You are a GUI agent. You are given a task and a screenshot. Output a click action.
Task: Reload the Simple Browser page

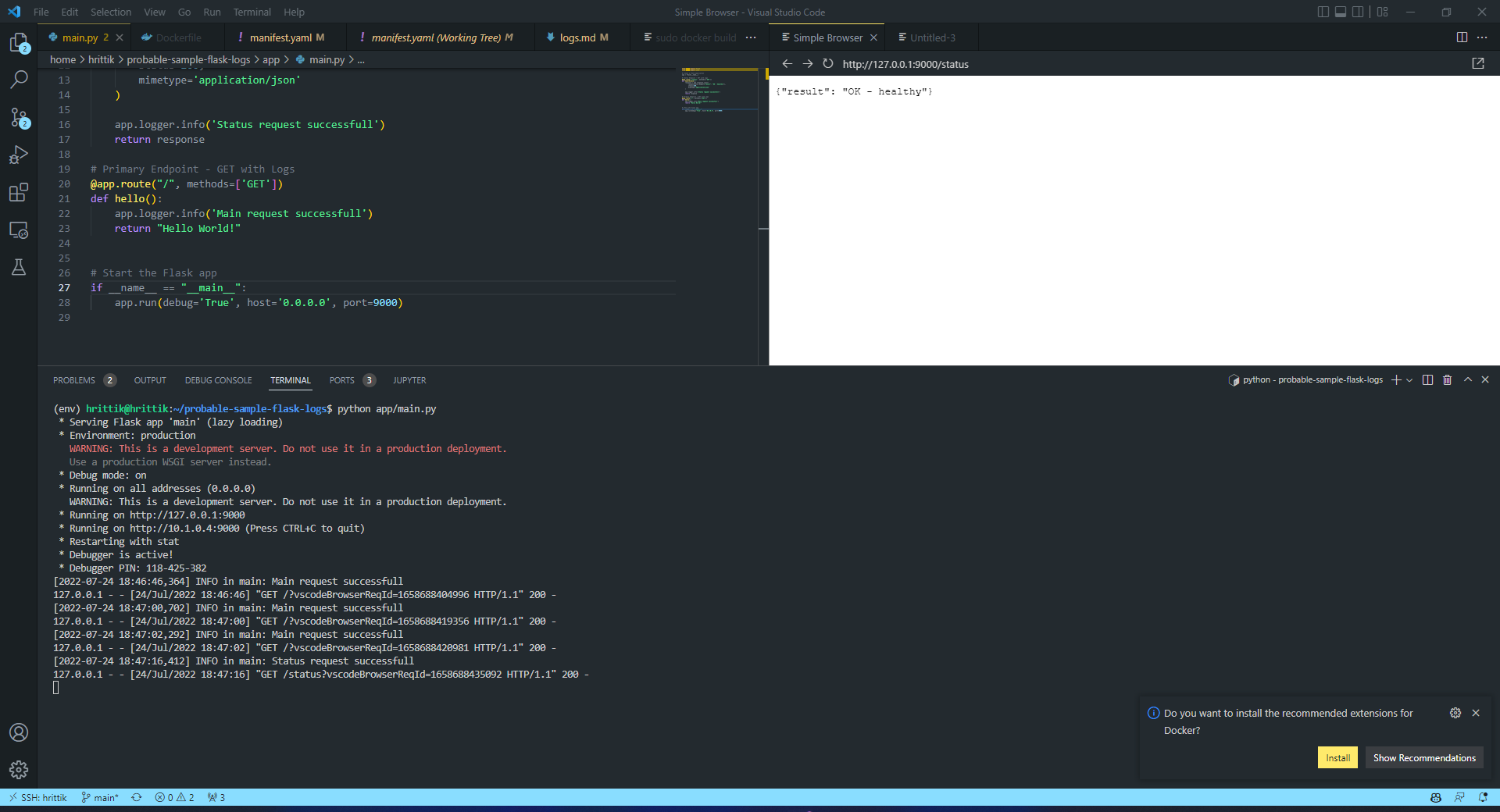coord(827,64)
